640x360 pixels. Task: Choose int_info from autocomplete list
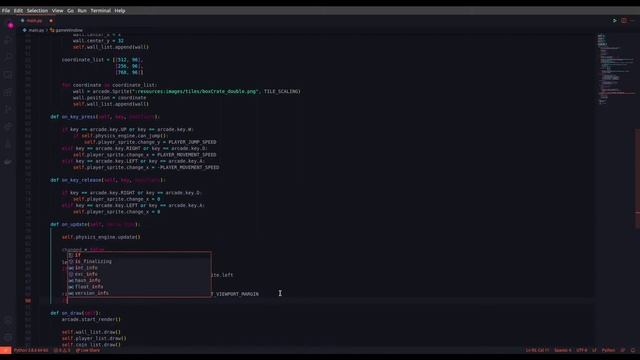(139, 268)
